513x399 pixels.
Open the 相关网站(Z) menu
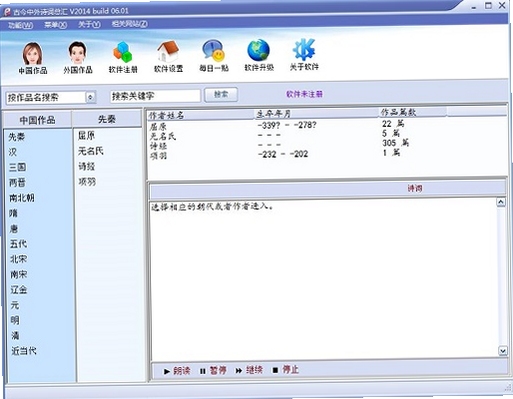tap(130, 24)
